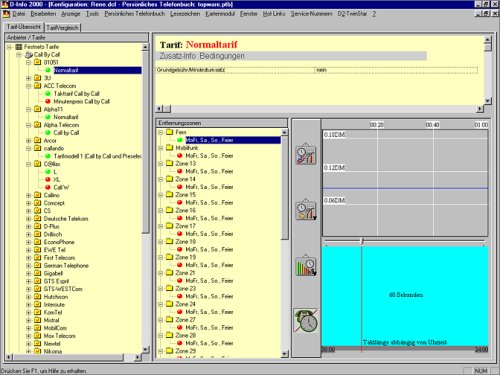This screenshot has height=375, width=500.
Task: Open the Persönliches Telefonbuch menu
Action: click(x=134, y=14)
